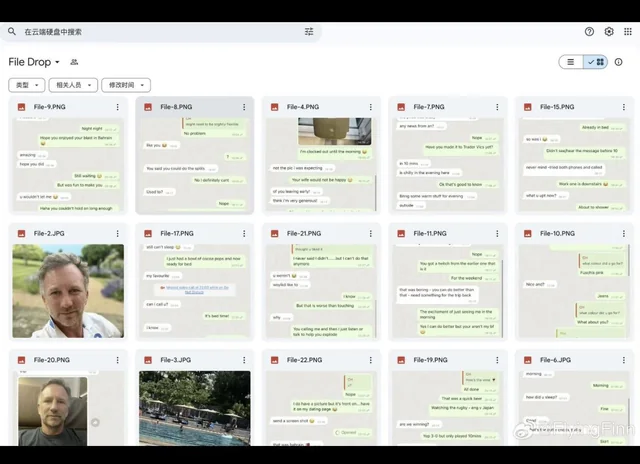The height and width of the screenshot is (464, 640).
Task: Show folder details info icon
Action: point(619,62)
